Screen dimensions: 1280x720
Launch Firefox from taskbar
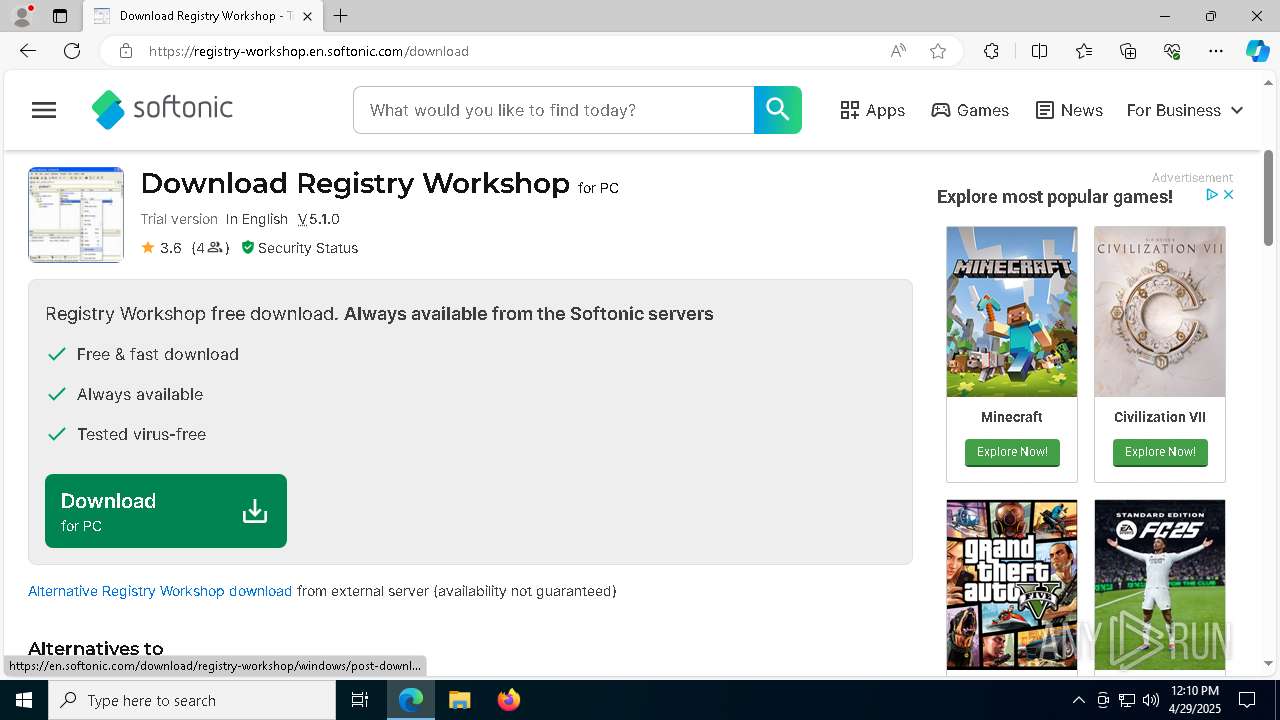[x=509, y=700]
